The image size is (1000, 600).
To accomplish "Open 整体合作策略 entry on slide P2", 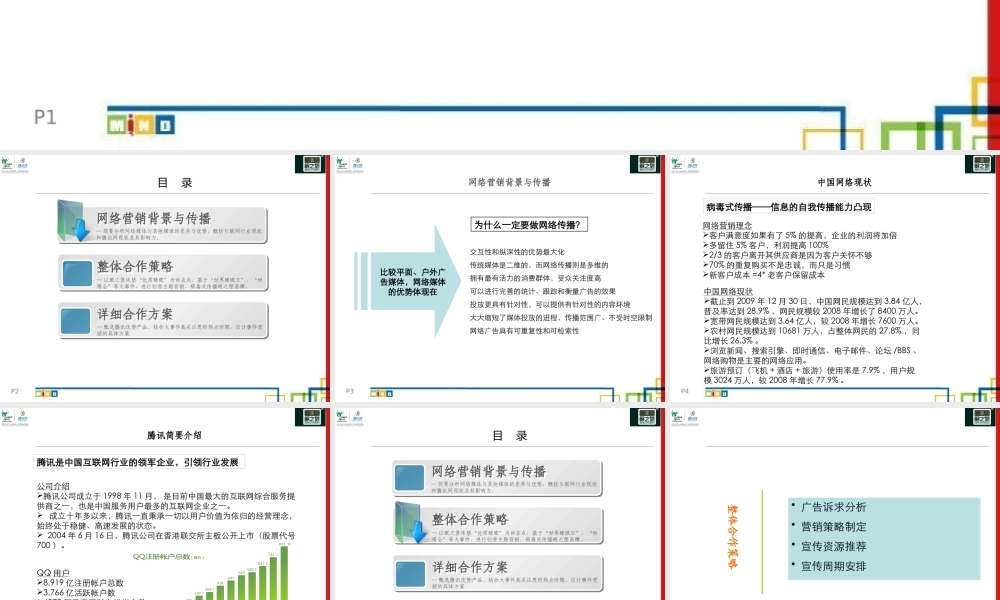I will tap(163, 273).
